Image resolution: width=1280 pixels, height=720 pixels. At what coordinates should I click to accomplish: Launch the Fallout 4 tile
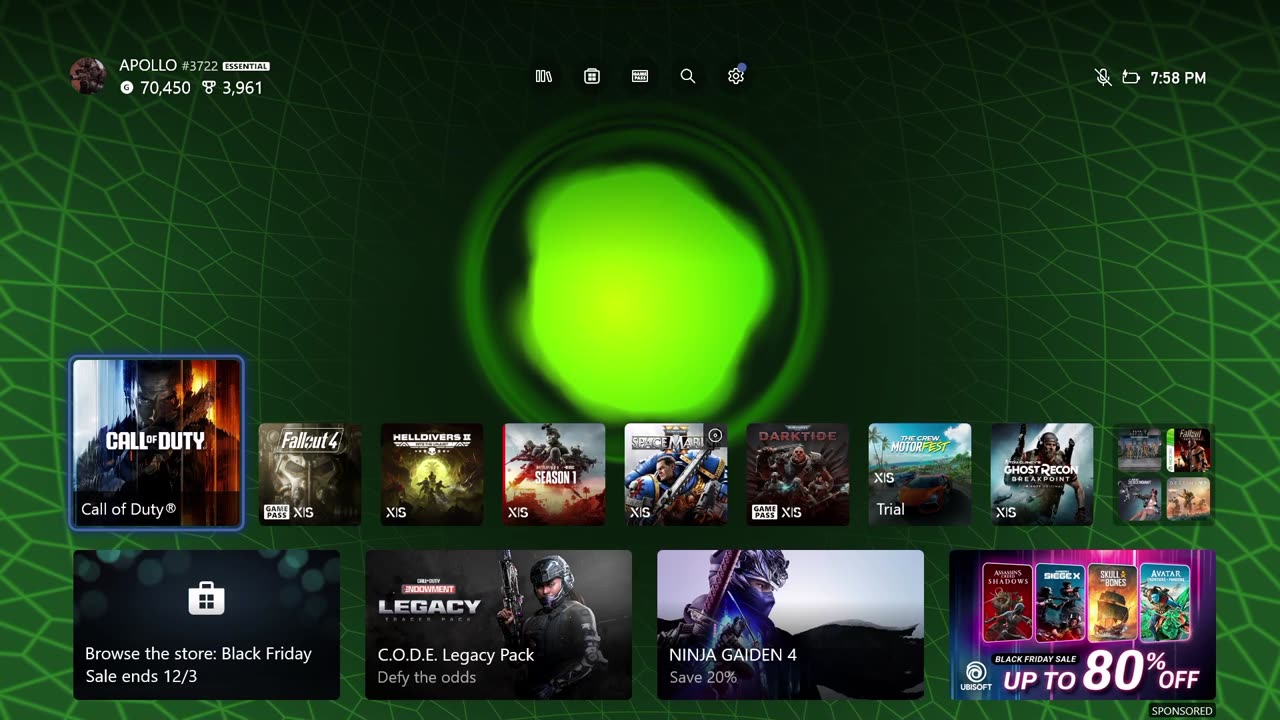click(x=310, y=475)
